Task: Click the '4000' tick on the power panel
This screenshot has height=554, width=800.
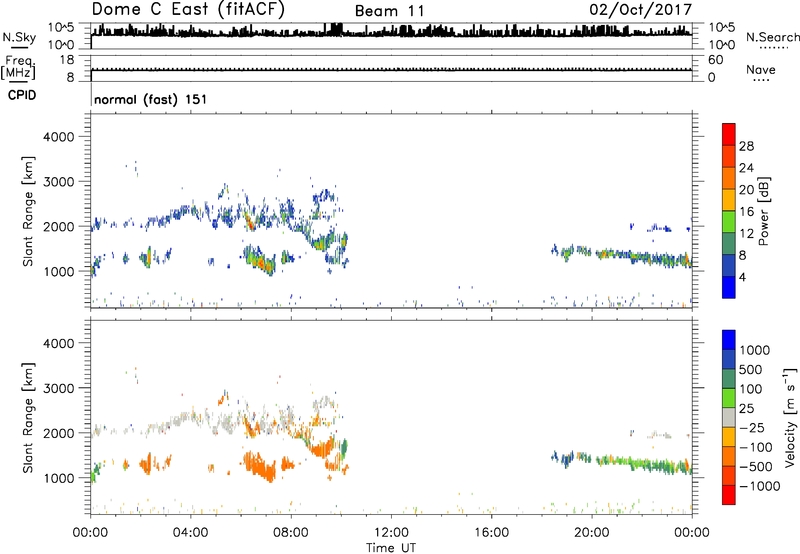Action: (x=58, y=137)
